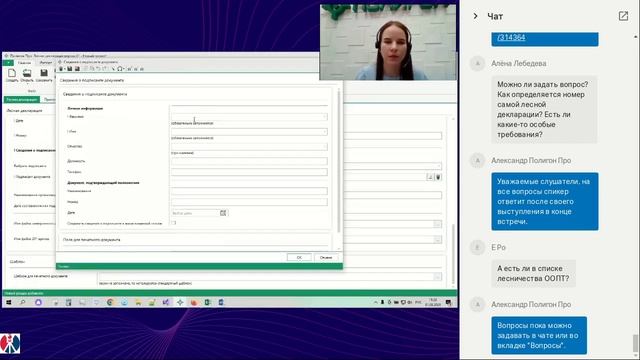Click the message 'Уважаемые слушатели...'

[x=545, y=202]
